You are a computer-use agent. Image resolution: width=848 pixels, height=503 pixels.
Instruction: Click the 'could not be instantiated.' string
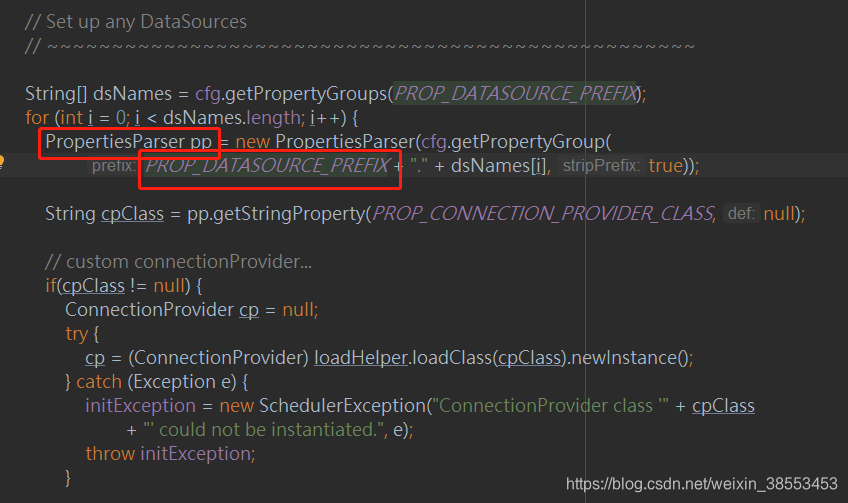(264, 429)
